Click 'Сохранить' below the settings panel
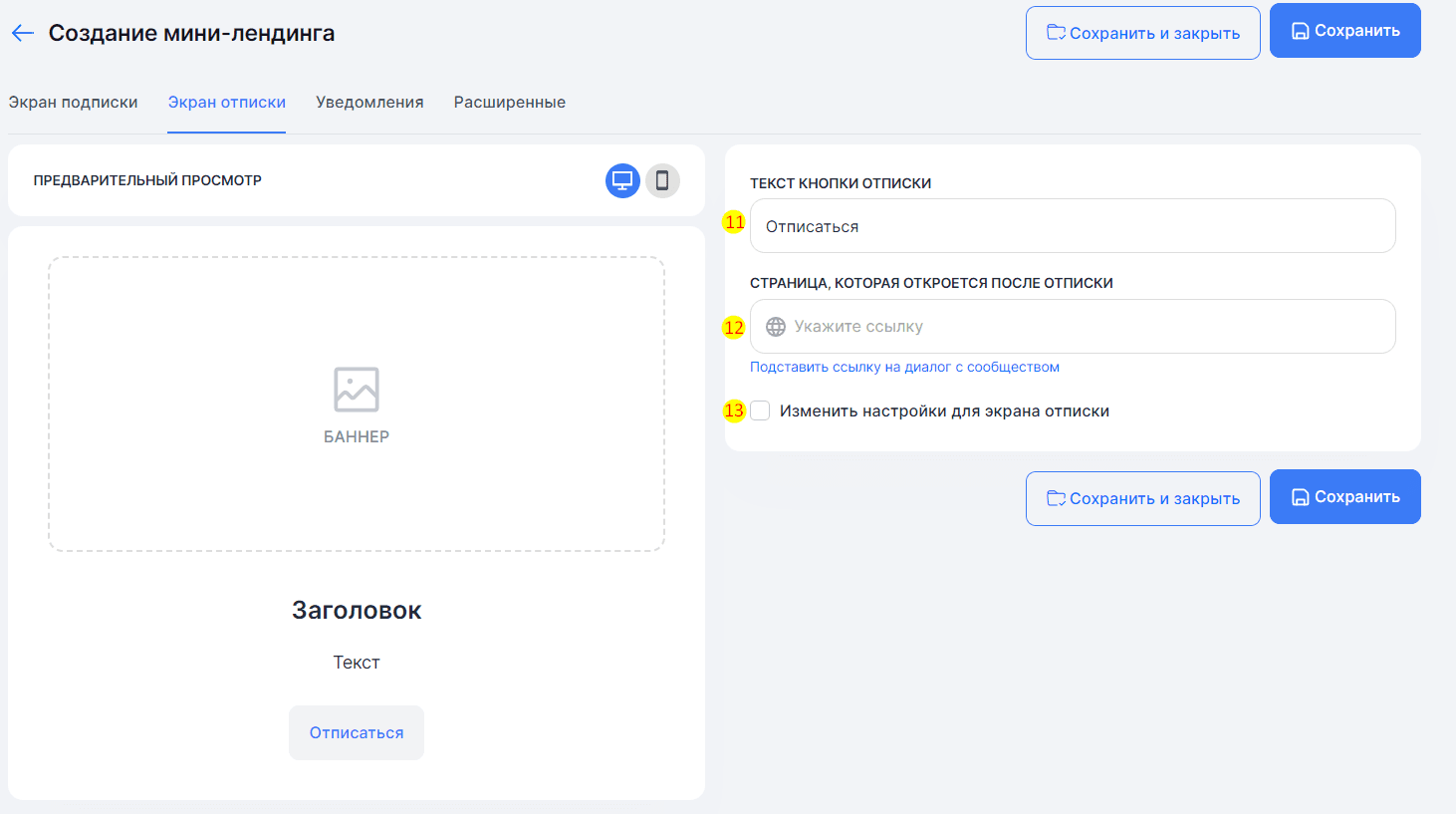This screenshot has height=814, width=1456. tap(1344, 497)
